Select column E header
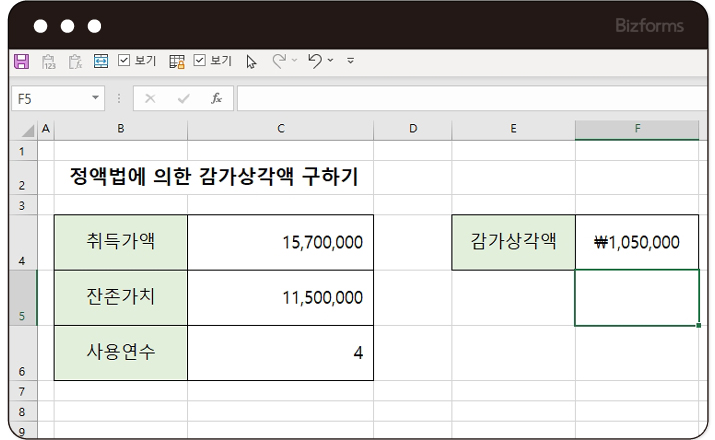Viewport: 715px width, 440px height. (x=513, y=129)
